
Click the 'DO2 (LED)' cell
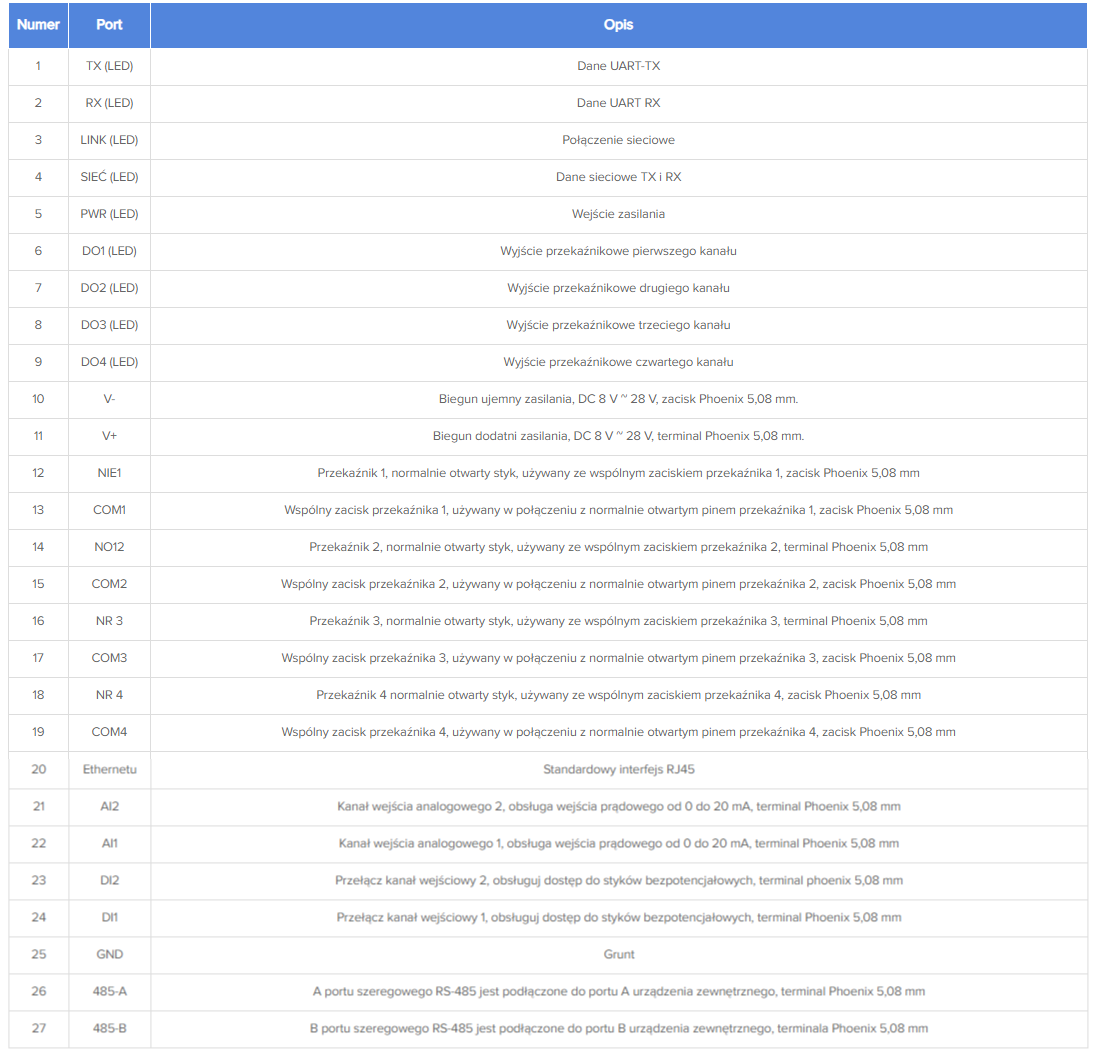pyautogui.click(x=110, y=288)
